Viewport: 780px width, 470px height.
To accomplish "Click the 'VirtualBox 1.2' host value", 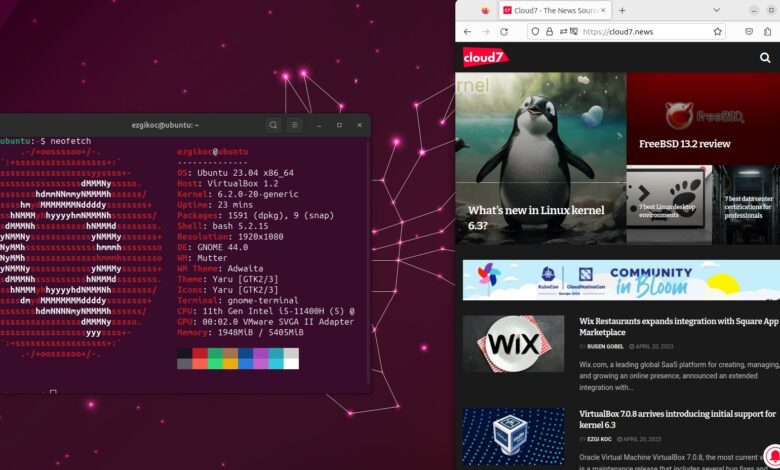I will pos(243,184).
